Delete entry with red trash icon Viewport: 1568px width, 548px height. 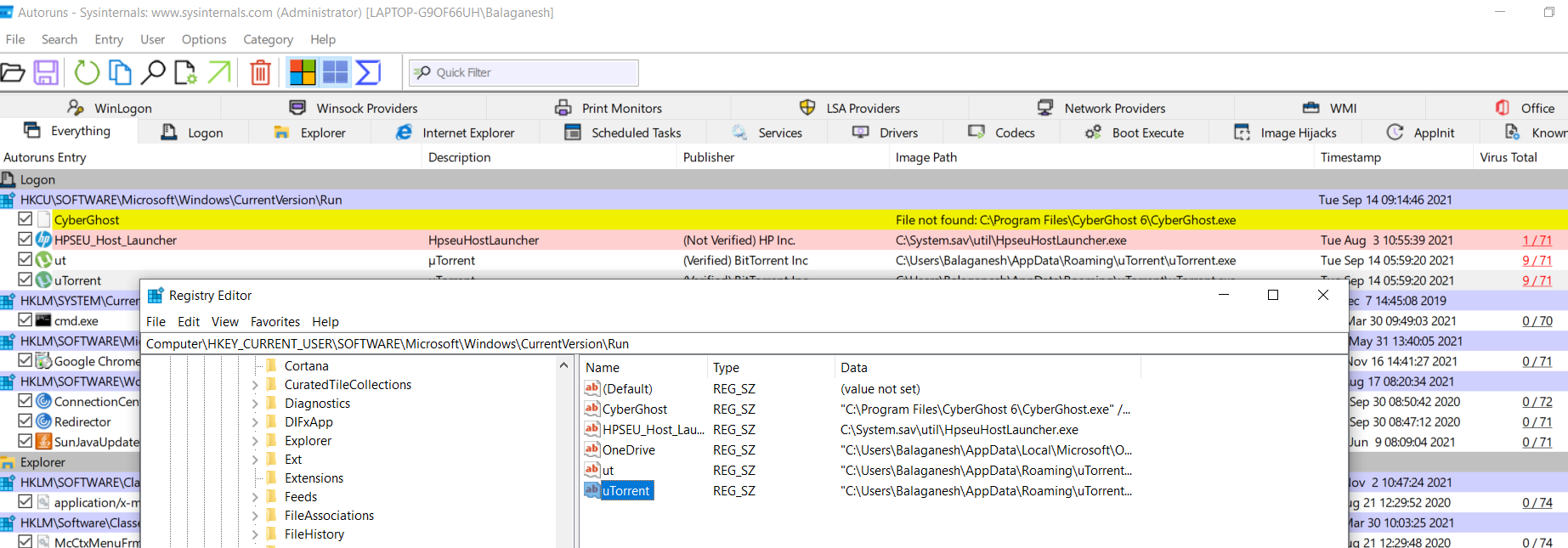tap(260, 73)
